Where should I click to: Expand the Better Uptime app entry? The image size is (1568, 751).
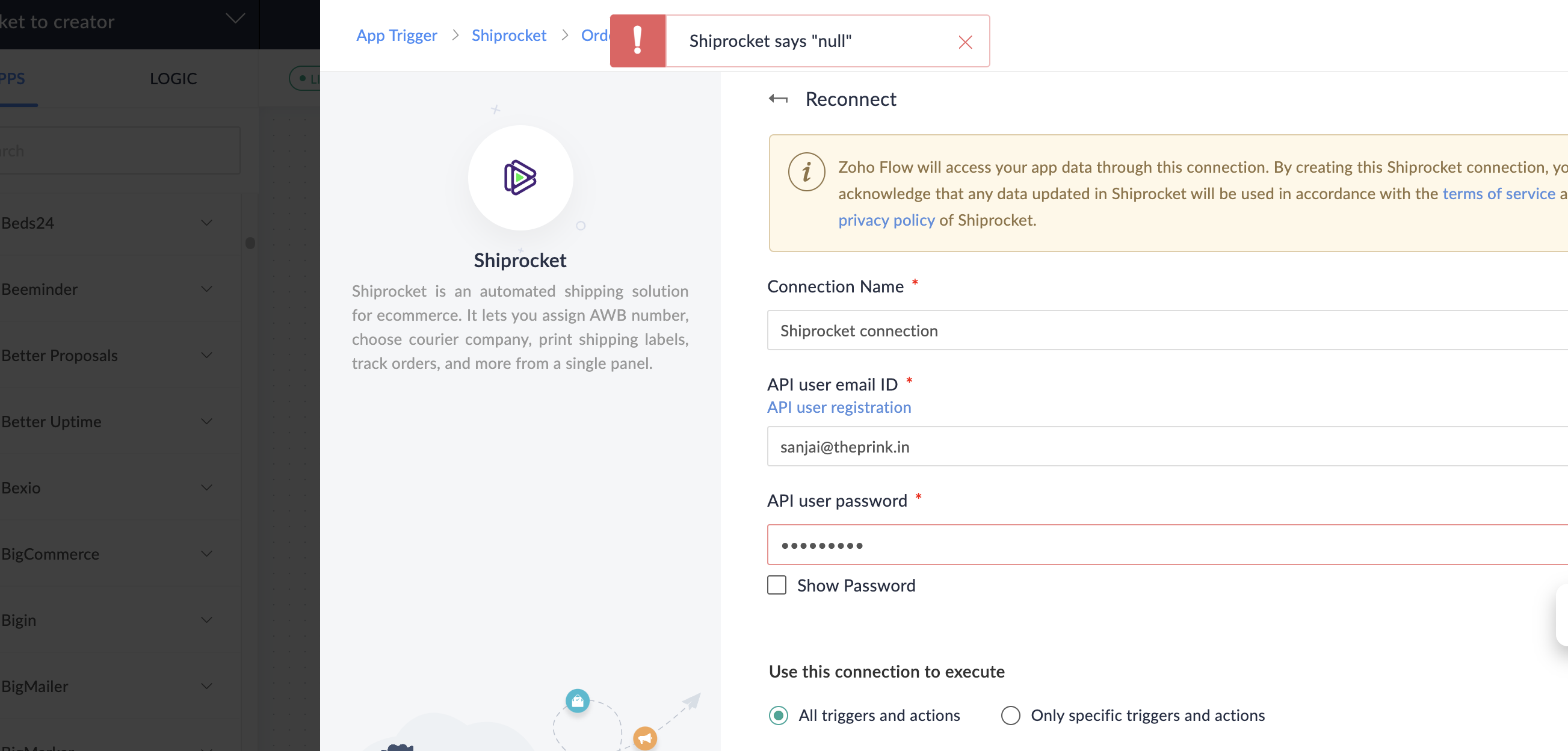click(207, 421)
